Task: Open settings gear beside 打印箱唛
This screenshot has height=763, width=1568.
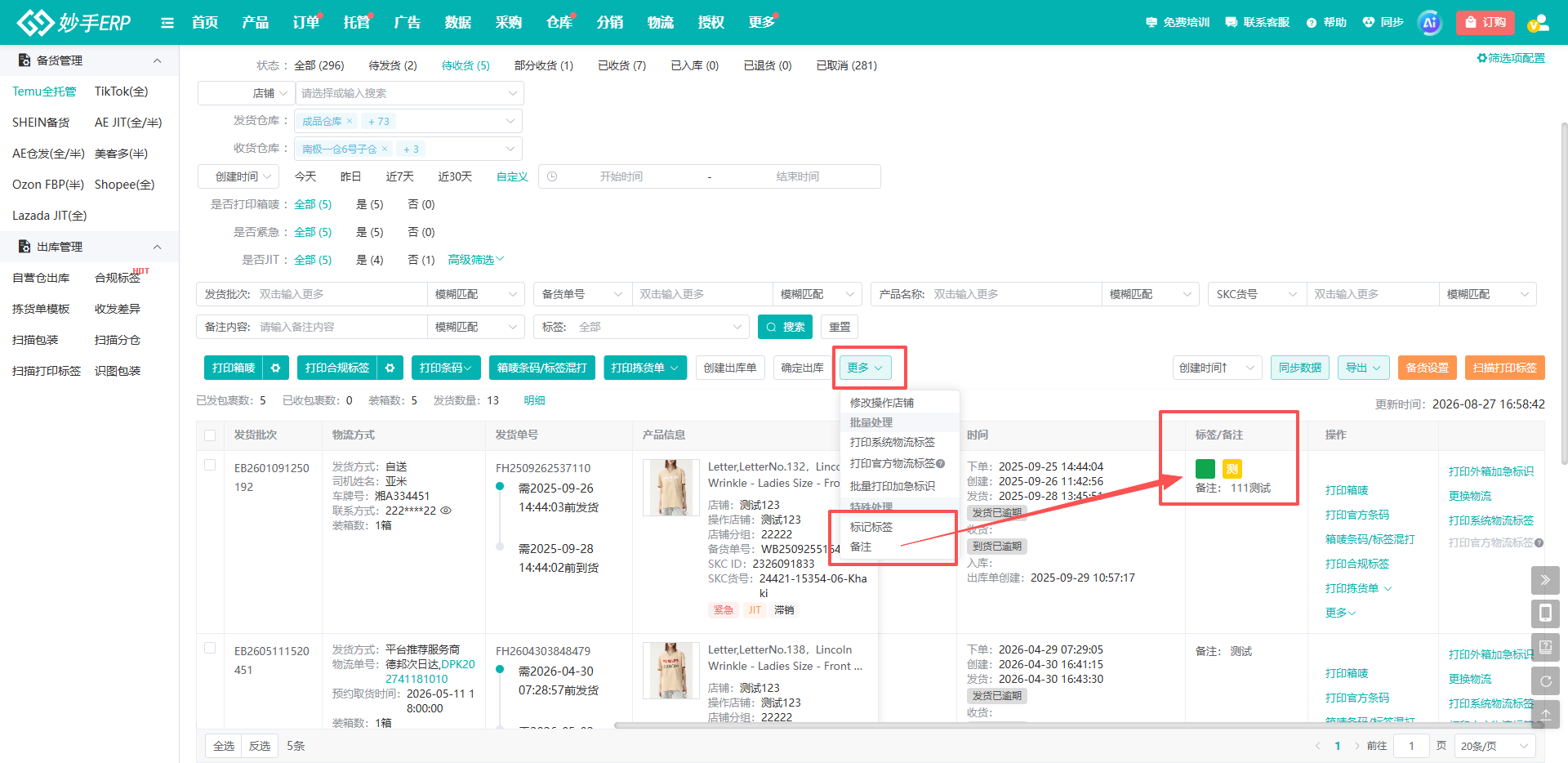Action: (276, 368)
